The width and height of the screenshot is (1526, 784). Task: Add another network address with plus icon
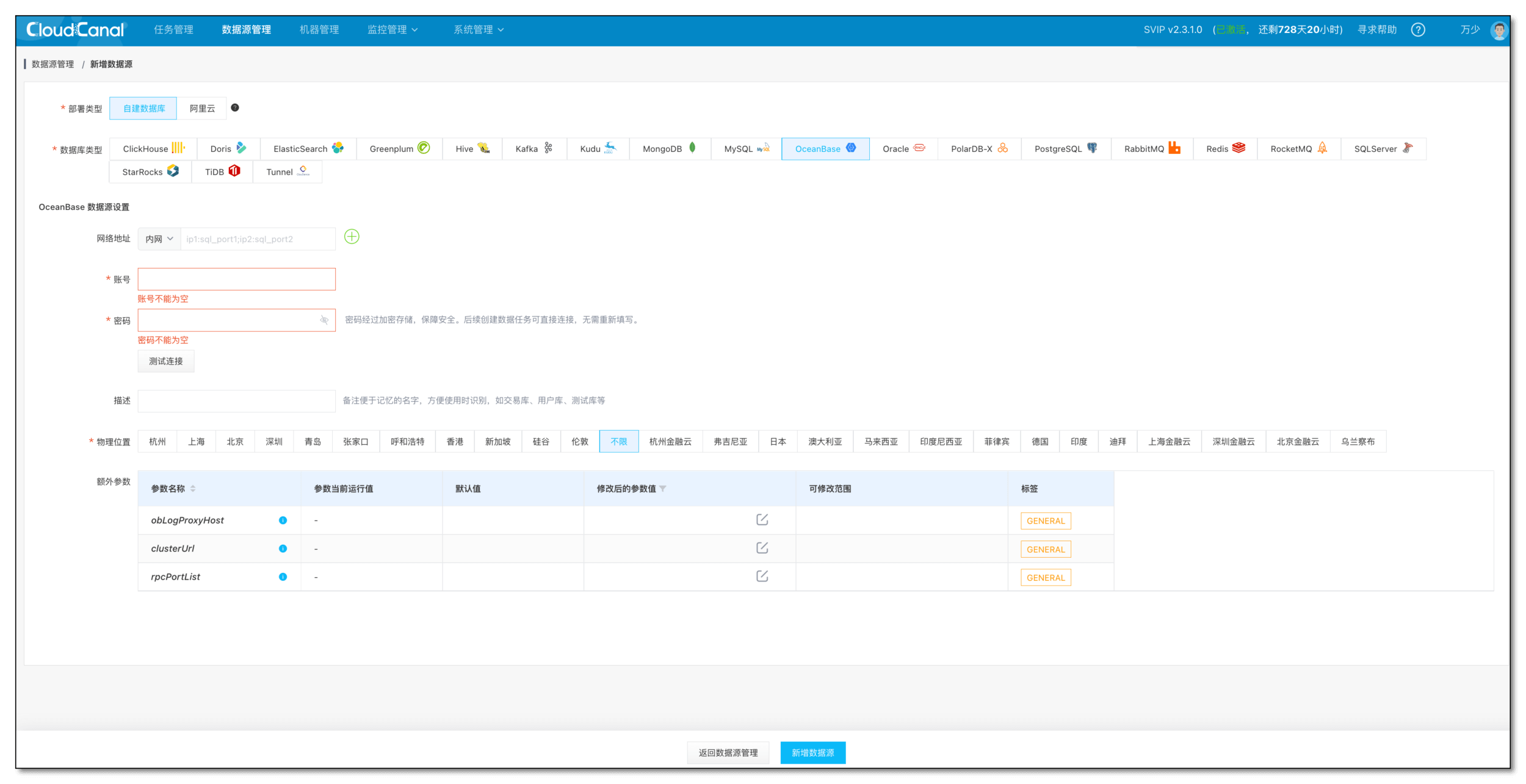[x=352, y=237]
